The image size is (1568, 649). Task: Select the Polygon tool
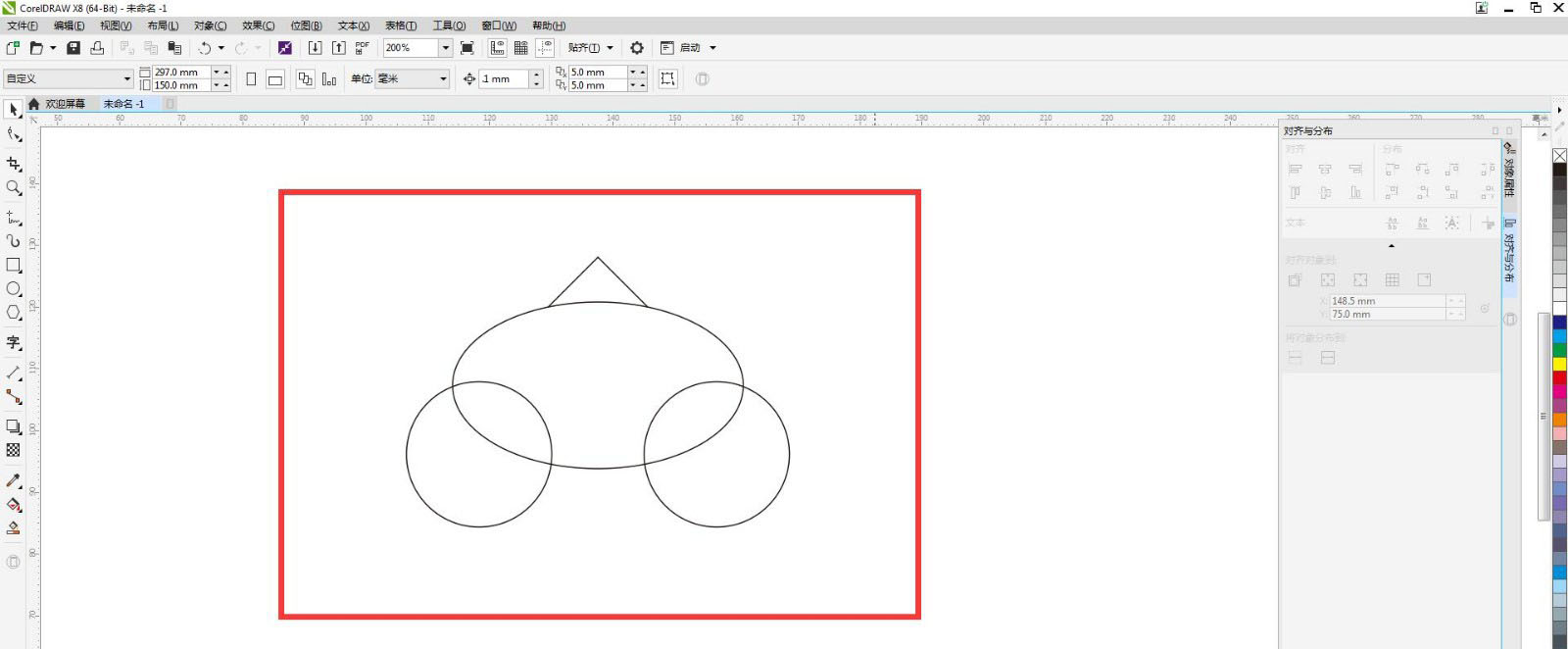pyautogui.click(x=14, y=313)
